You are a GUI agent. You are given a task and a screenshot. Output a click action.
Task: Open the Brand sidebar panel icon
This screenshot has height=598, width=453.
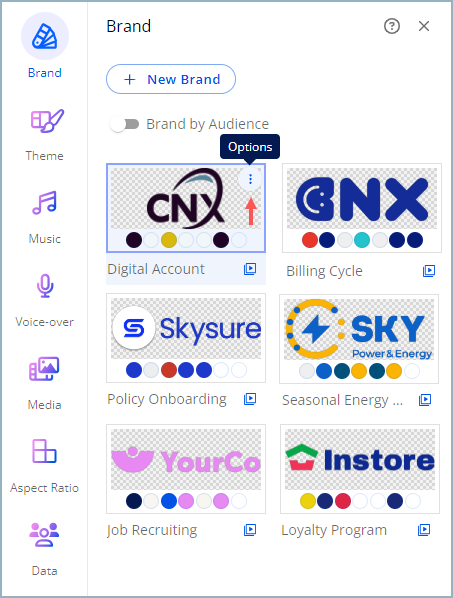coord(45,36)
